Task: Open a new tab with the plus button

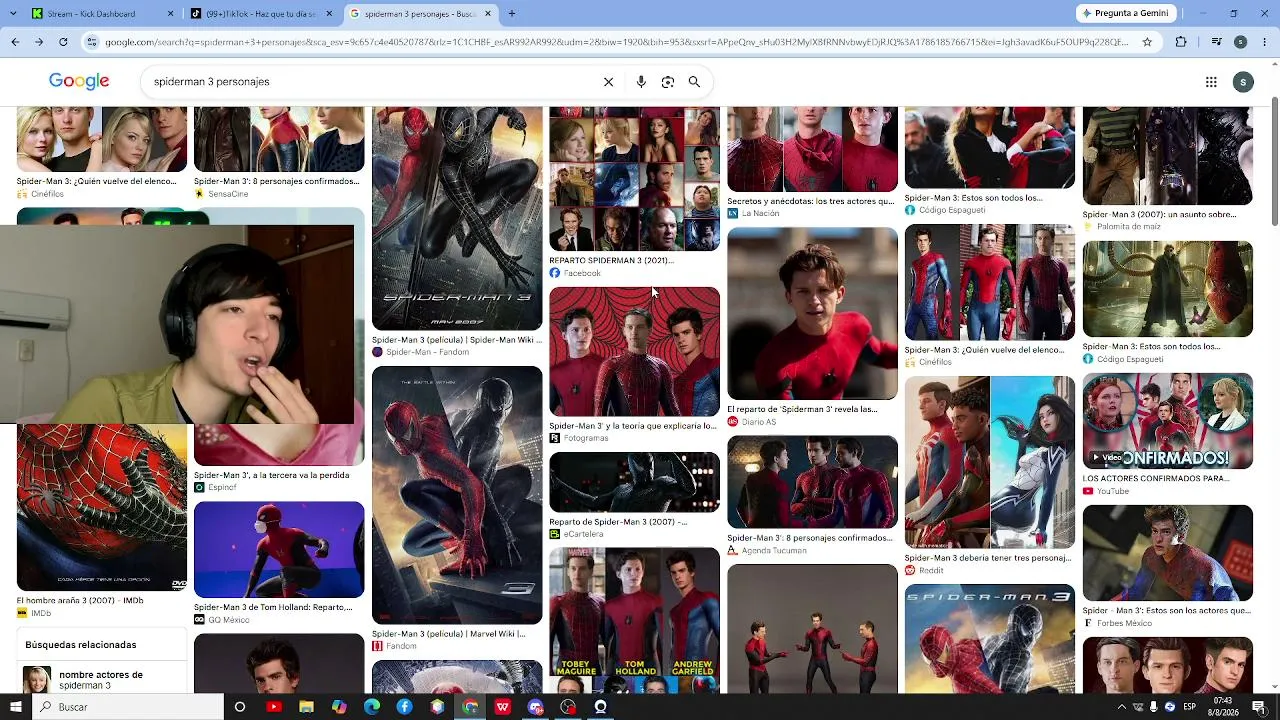Action: pos(512,14)
